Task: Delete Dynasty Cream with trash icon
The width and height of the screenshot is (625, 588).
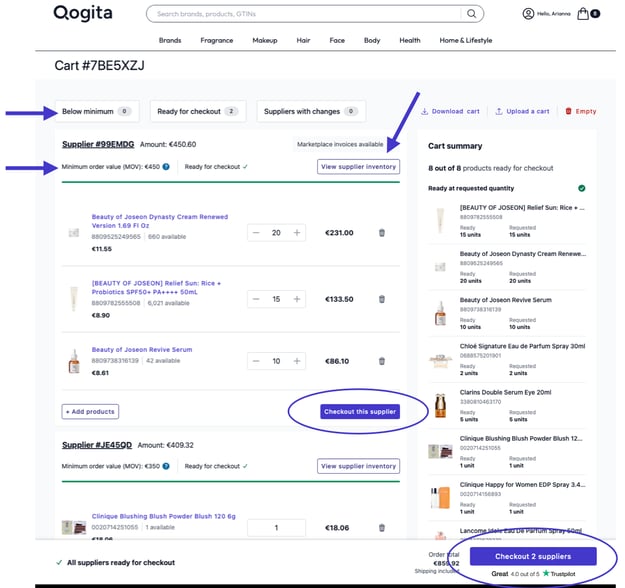Action: click(381, 233)
